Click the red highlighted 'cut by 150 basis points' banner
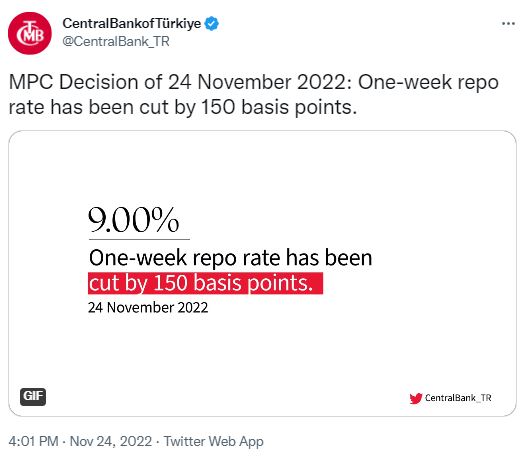Screen dimensions: 529x461 (205, 283)
